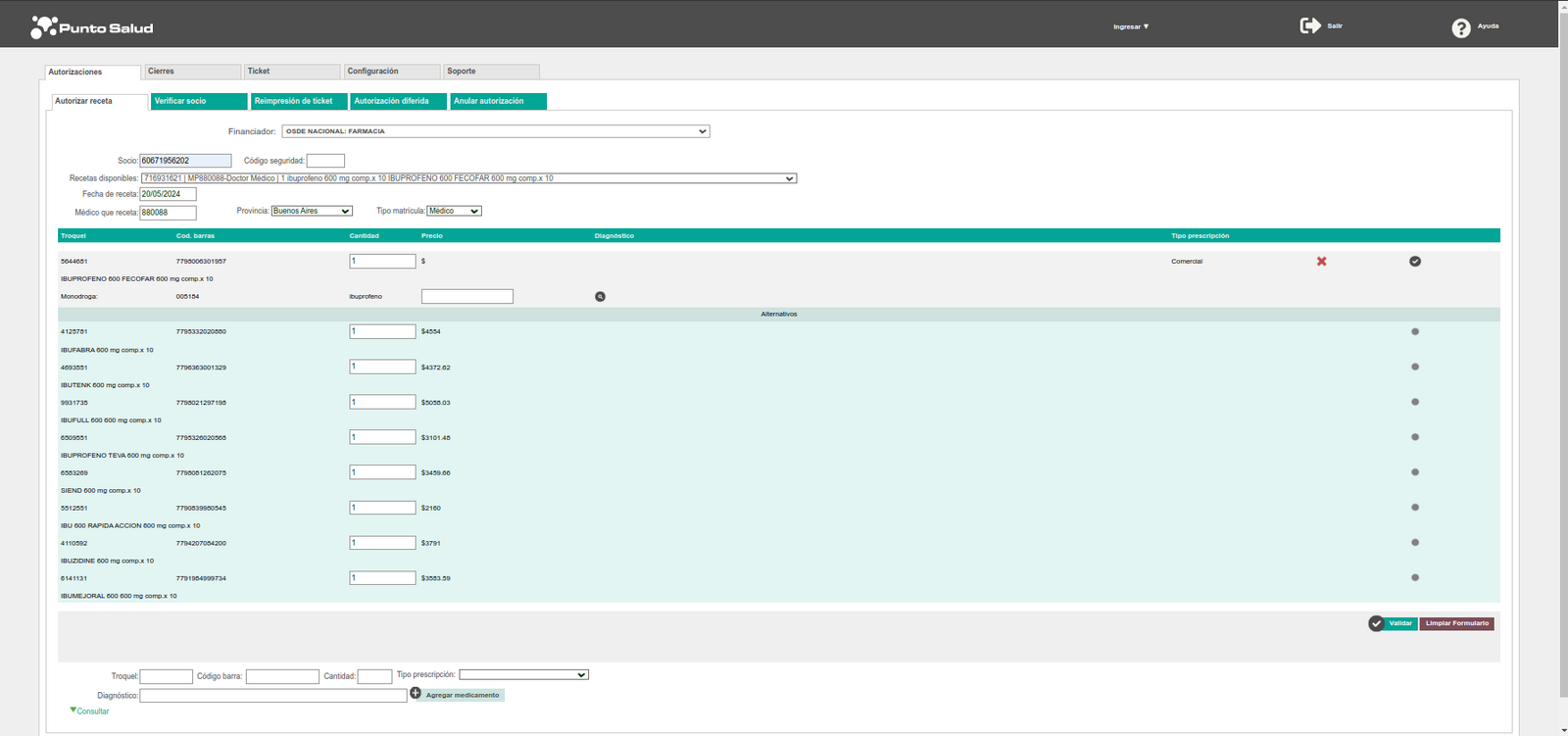Click the Validar button
Image resolution: width=1568 pixels, height=736 pixels.
[x=1401, y=623]
